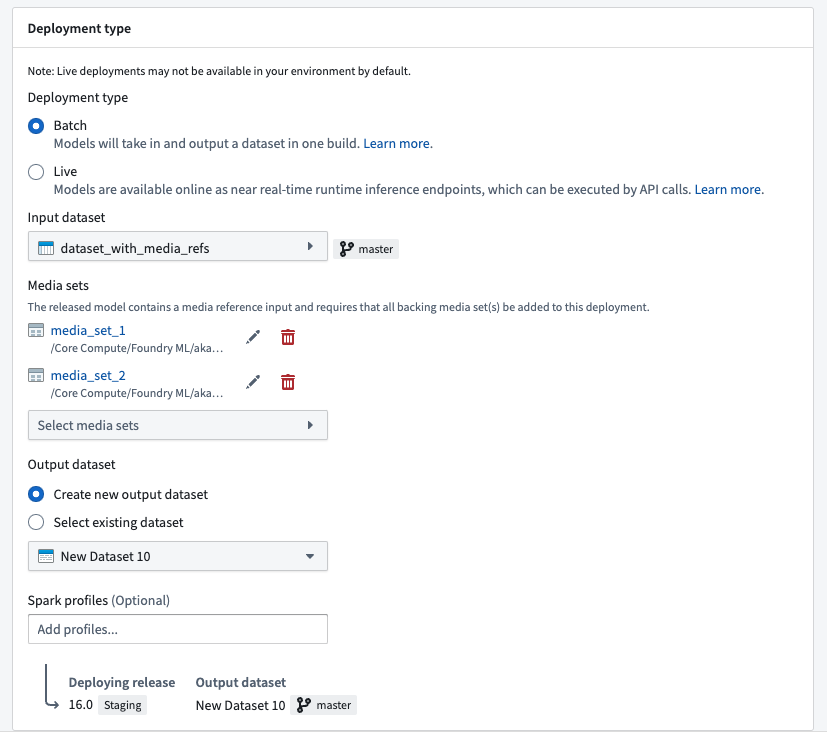Click the media_set_2 table icon

[36, 375]
